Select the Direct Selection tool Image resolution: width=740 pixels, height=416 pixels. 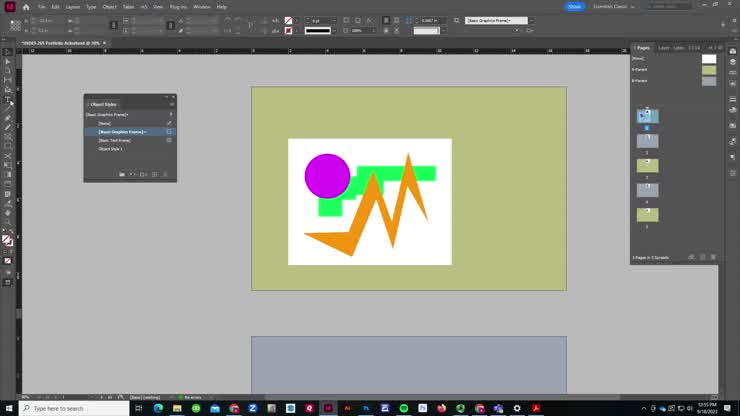pyautogui.click(x=8, y=61)
